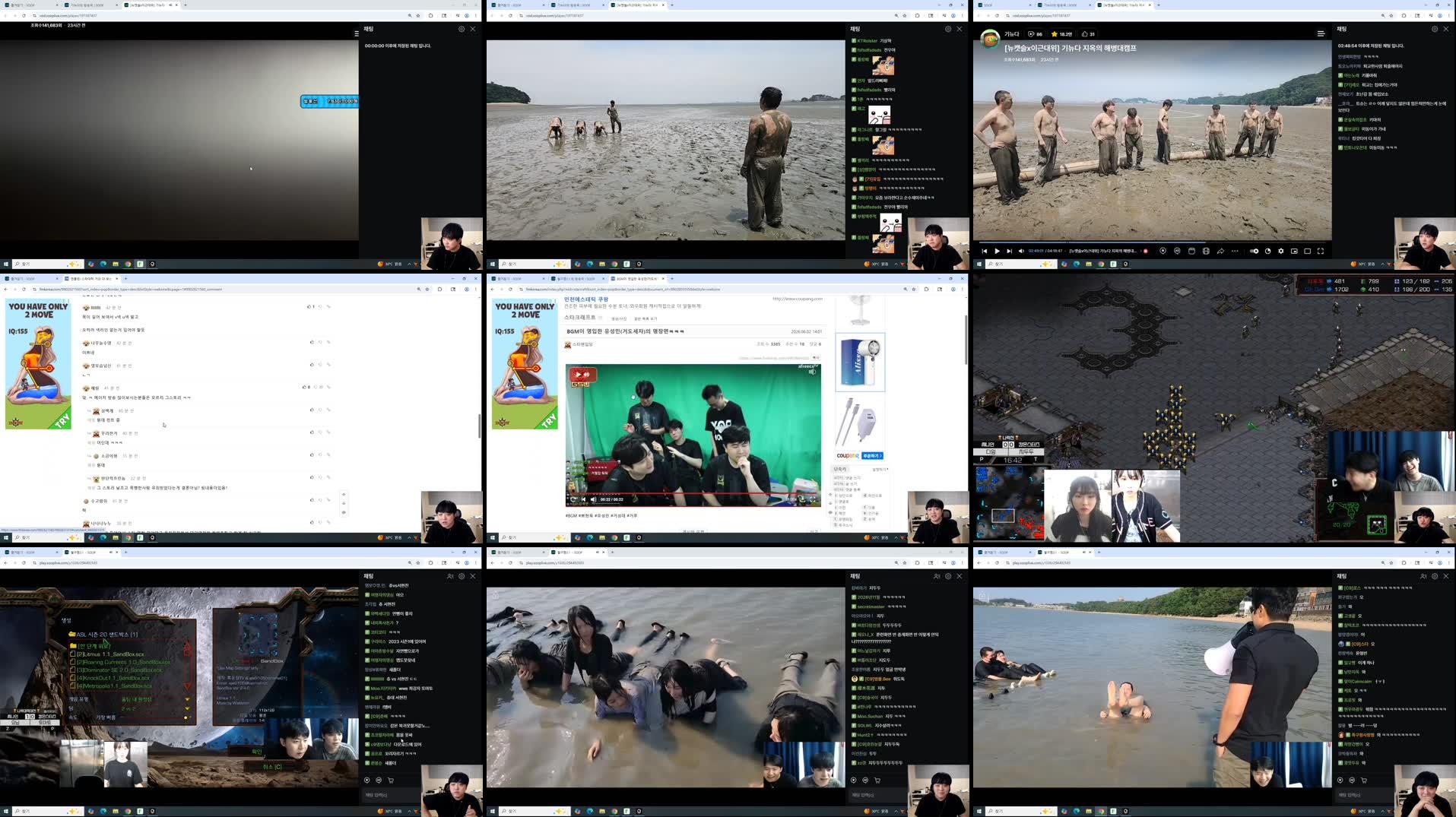The image size is (1456, 817).
Task: Fullscreen the embedded green-screen video
Action: 812,499
